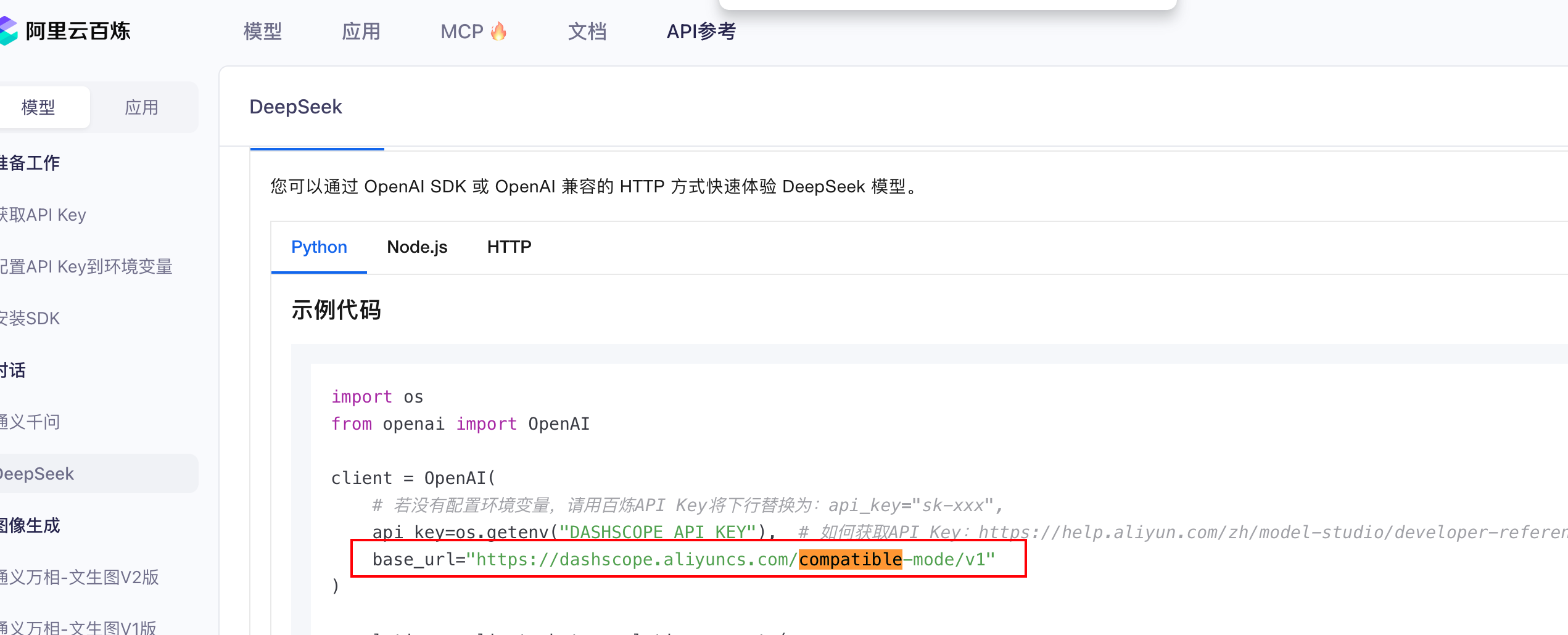
Task: Click the 图像生成 sidebar section heading
Action: pos(30,525)
